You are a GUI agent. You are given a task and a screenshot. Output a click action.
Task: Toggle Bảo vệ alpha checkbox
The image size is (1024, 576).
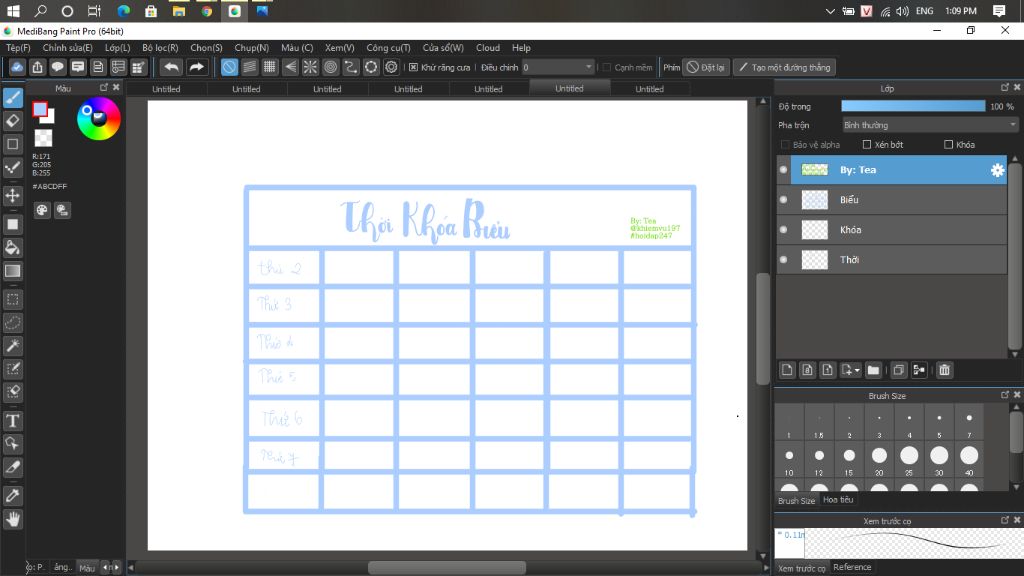pyautogui.click(x=785, y=144)
